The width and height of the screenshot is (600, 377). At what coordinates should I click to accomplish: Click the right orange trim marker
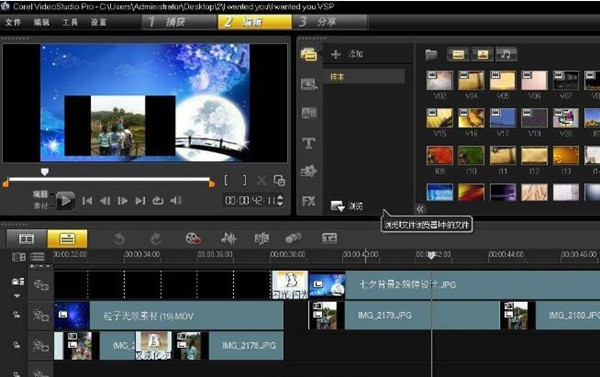pos(212,184)
